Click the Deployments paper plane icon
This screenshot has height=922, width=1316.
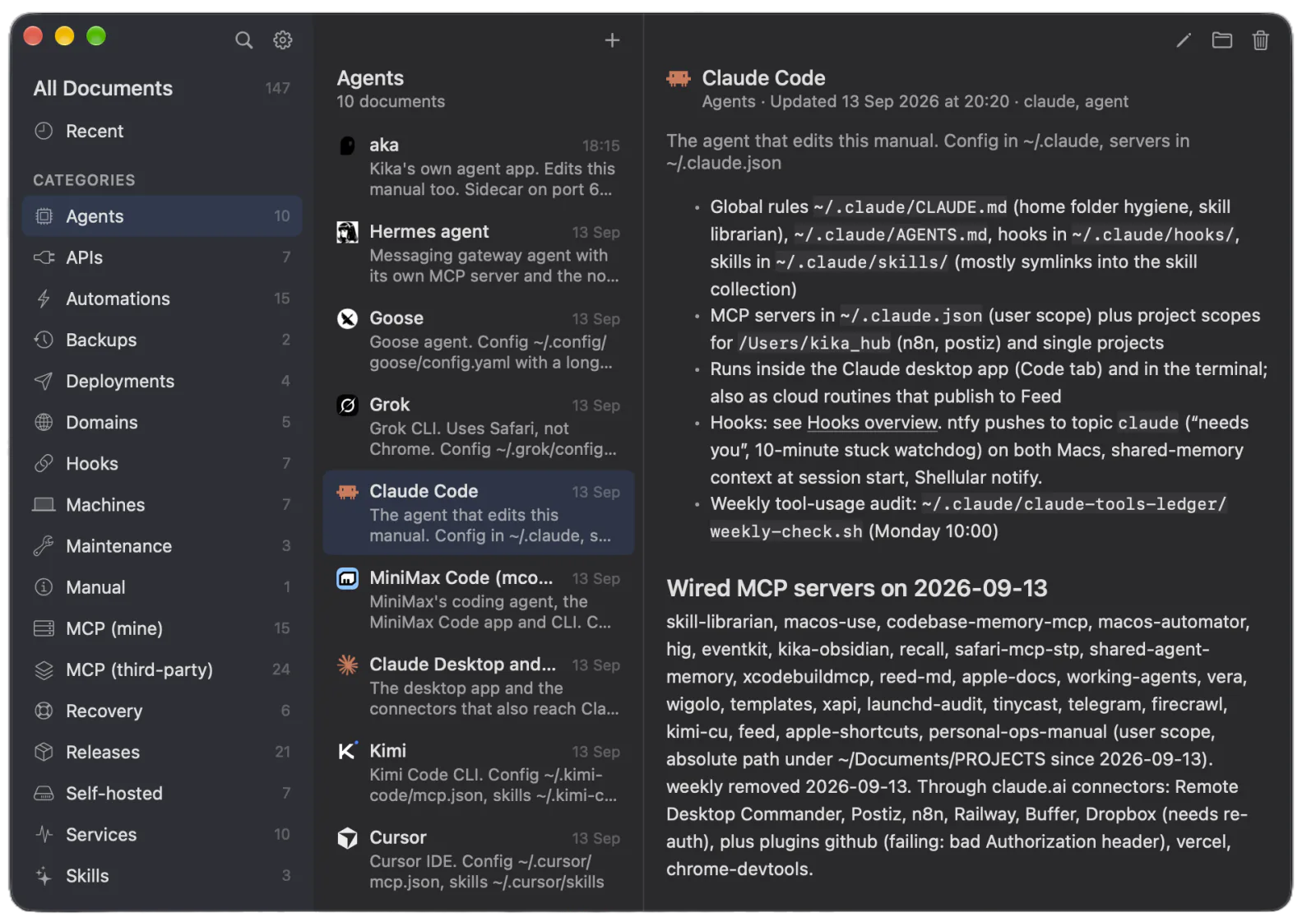[x=44, y=381]
